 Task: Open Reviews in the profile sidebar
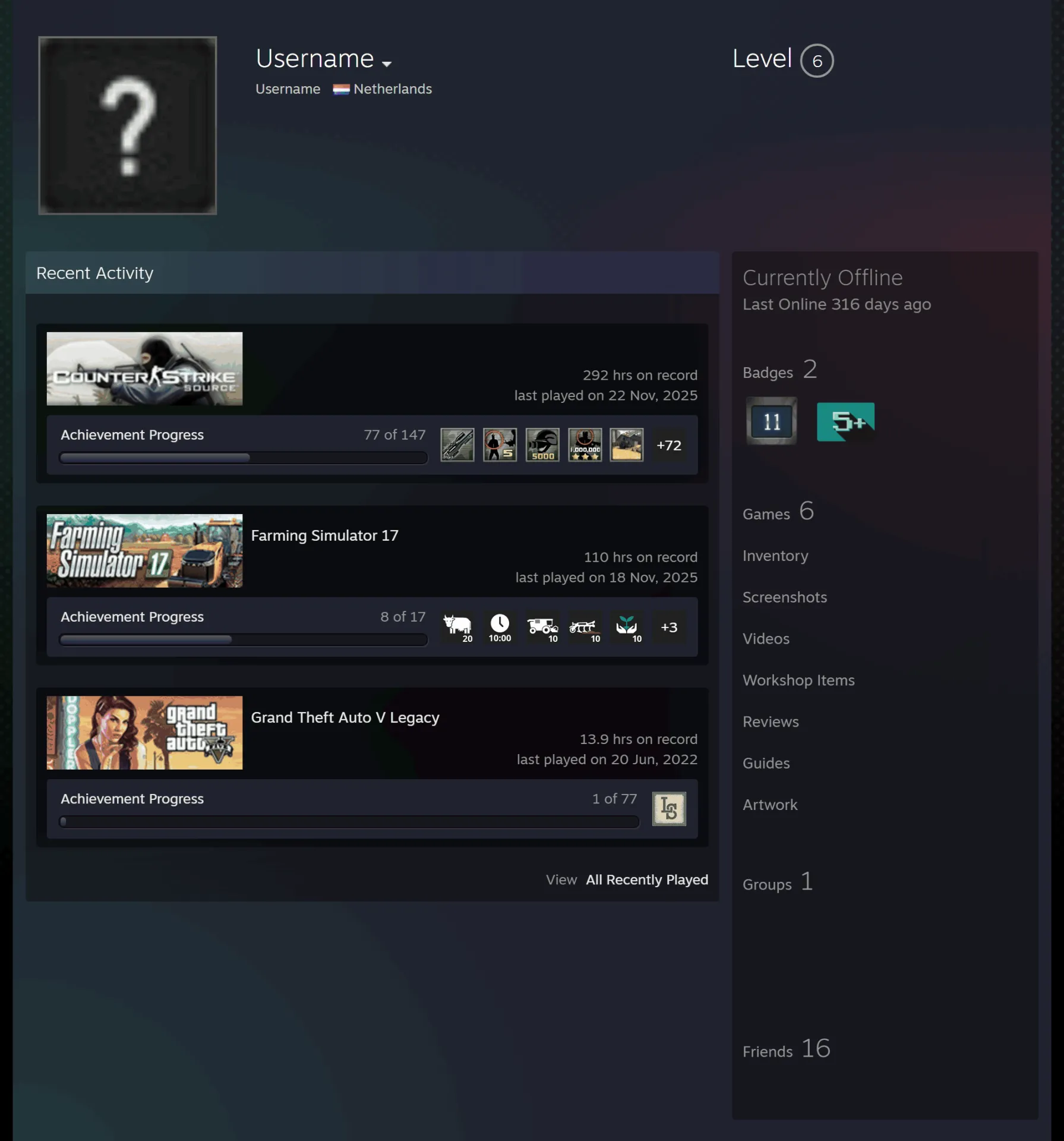pyautogui.click(x=771, y=722)
